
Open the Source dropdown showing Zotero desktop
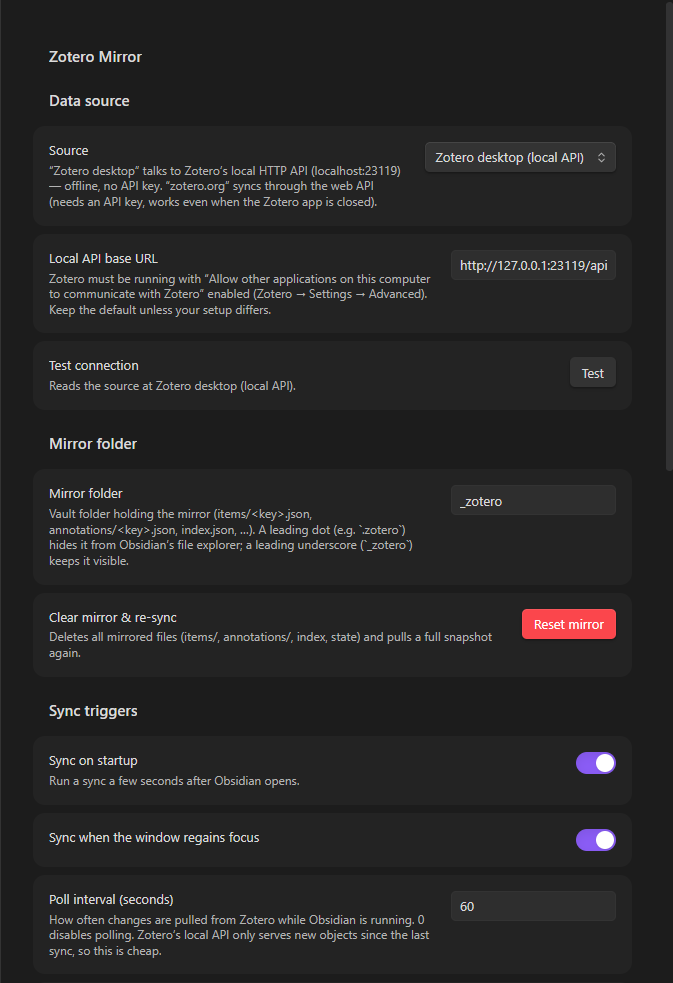[x=520, y=157]
